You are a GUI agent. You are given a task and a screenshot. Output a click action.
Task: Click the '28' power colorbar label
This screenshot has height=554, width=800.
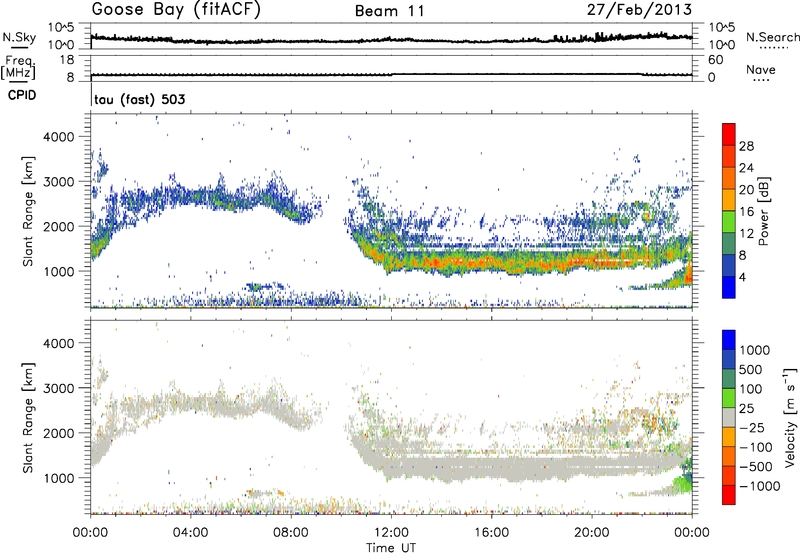point(746,146)
